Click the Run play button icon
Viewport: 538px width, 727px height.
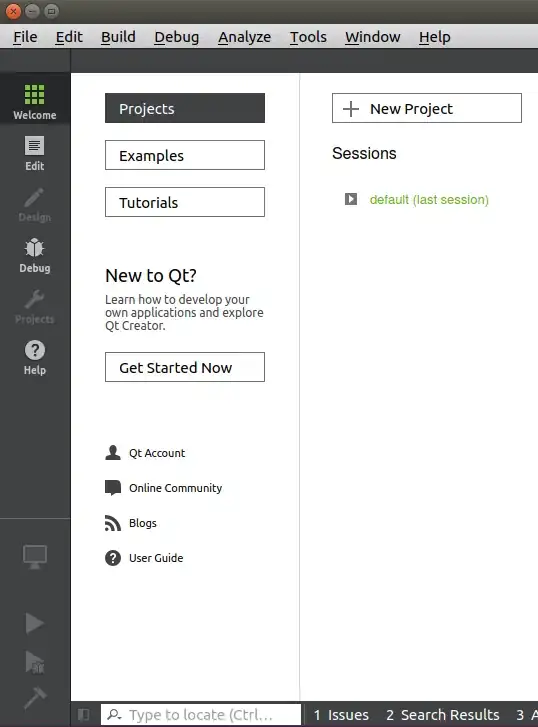click(x=34, y=623)
